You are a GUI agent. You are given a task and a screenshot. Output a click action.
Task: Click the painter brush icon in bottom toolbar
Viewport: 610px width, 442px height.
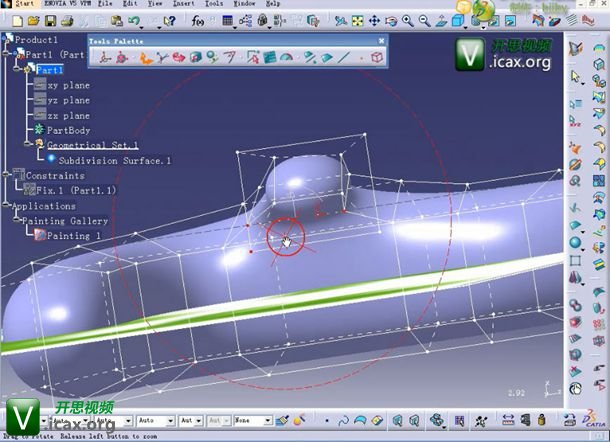pos(283,421)
